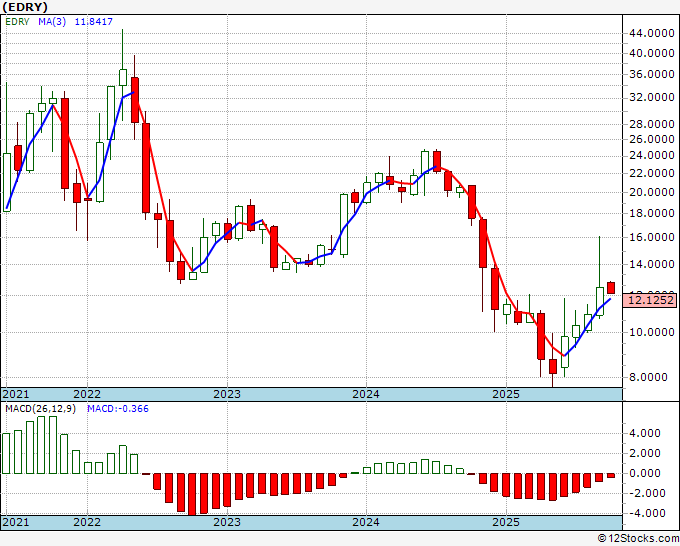Click the 18.0000 price axis label

point(651,213)
